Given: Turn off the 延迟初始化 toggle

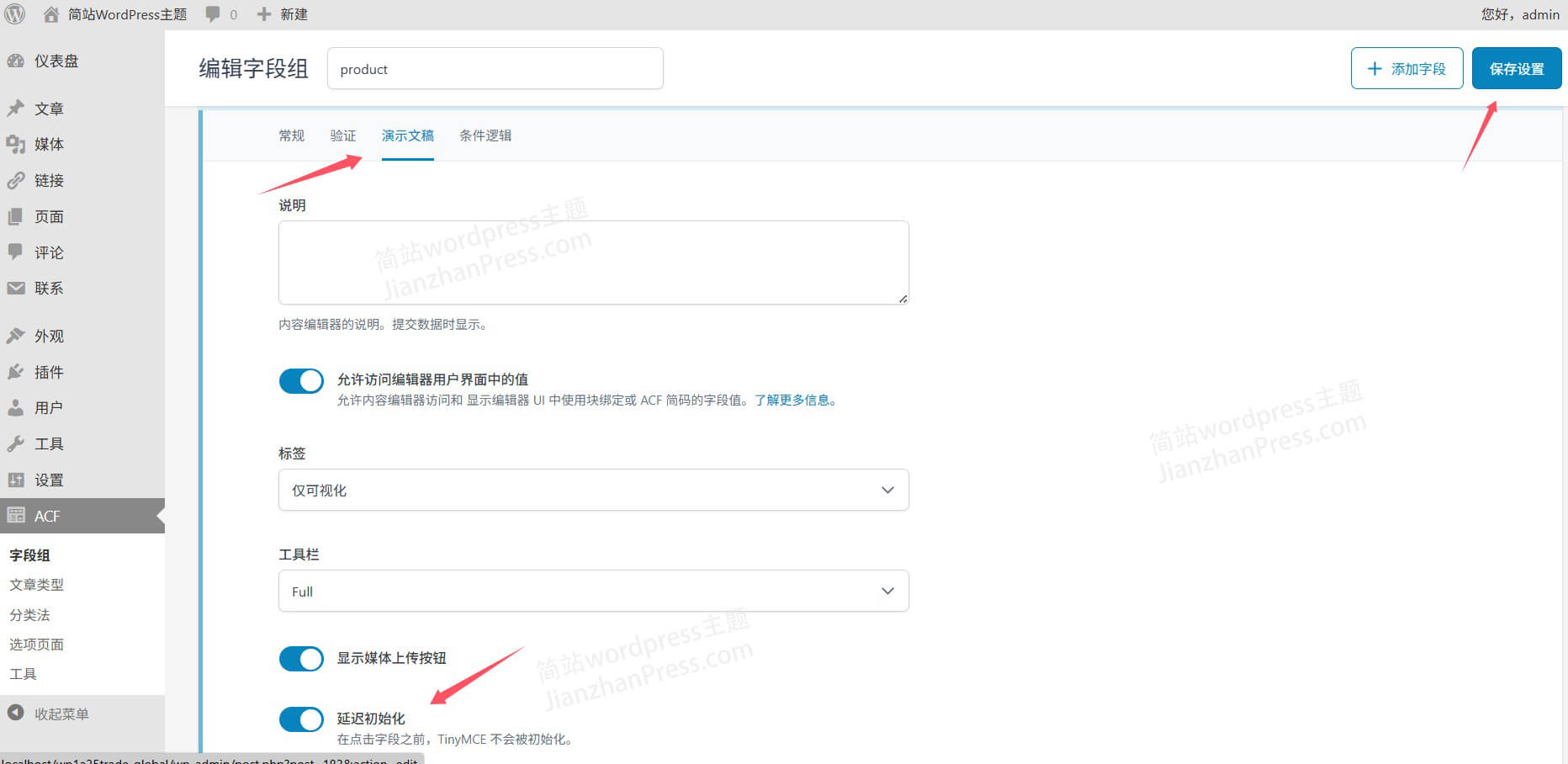Looking at the screenshot, I should 301,719.
